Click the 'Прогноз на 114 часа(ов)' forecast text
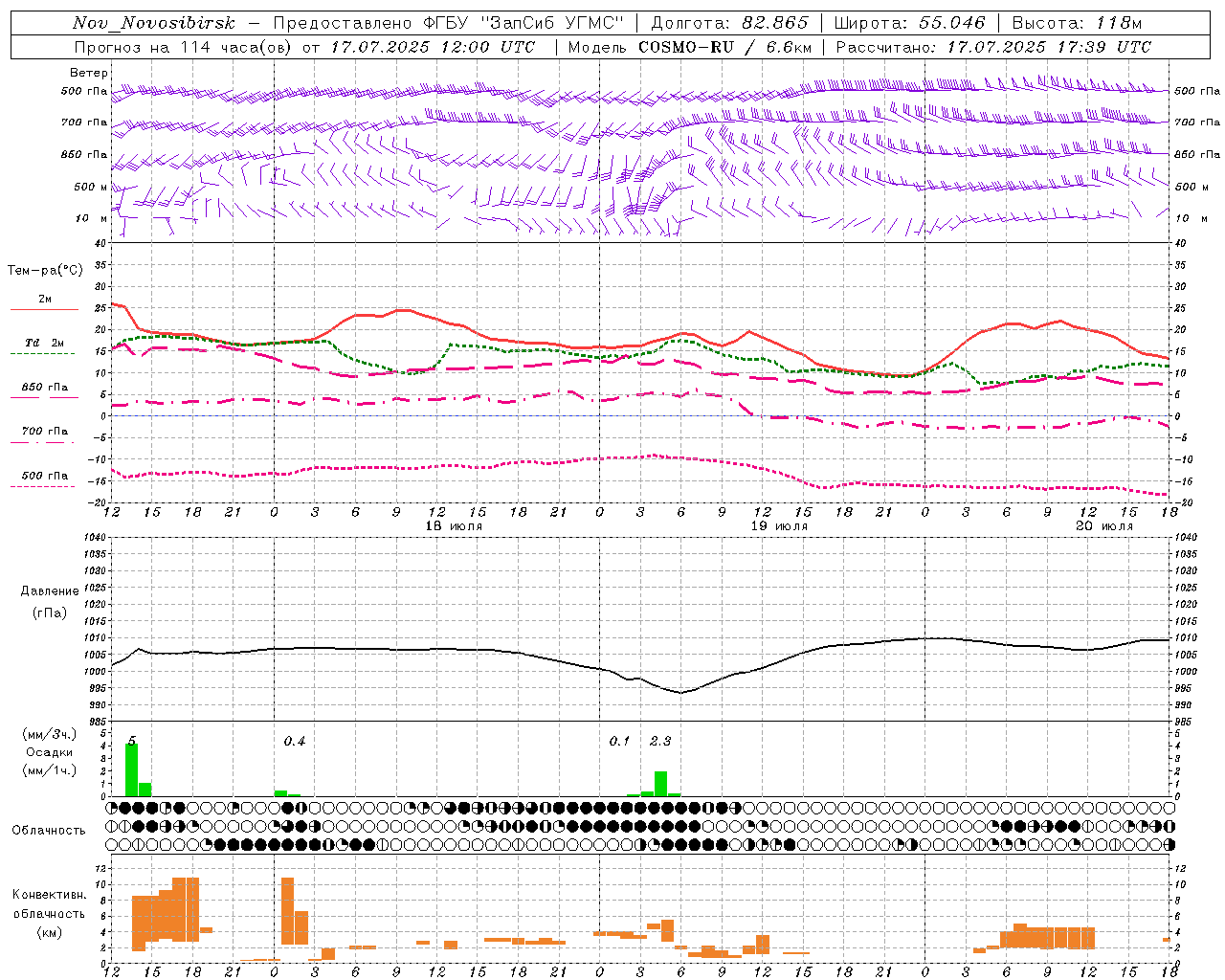Viewport: 1225px width, 980px height. point(183,47)
